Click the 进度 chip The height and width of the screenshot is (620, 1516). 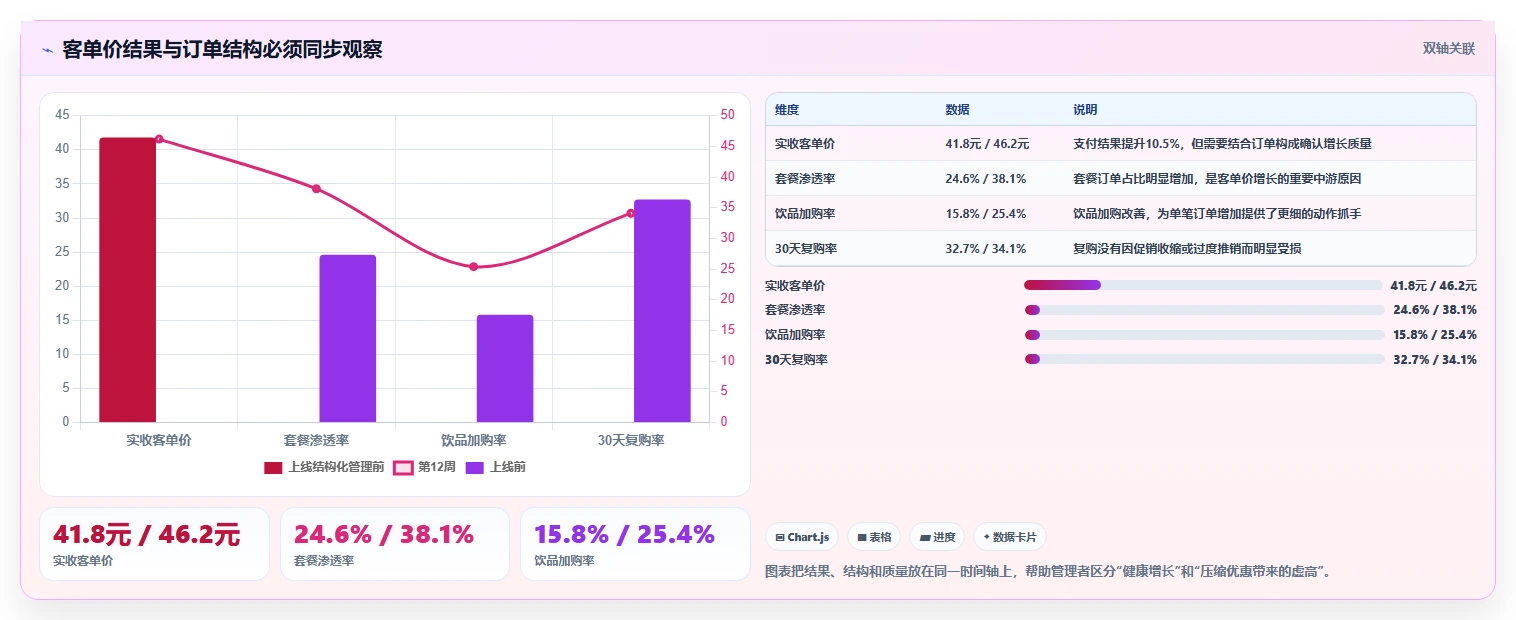tap(937, 537)
